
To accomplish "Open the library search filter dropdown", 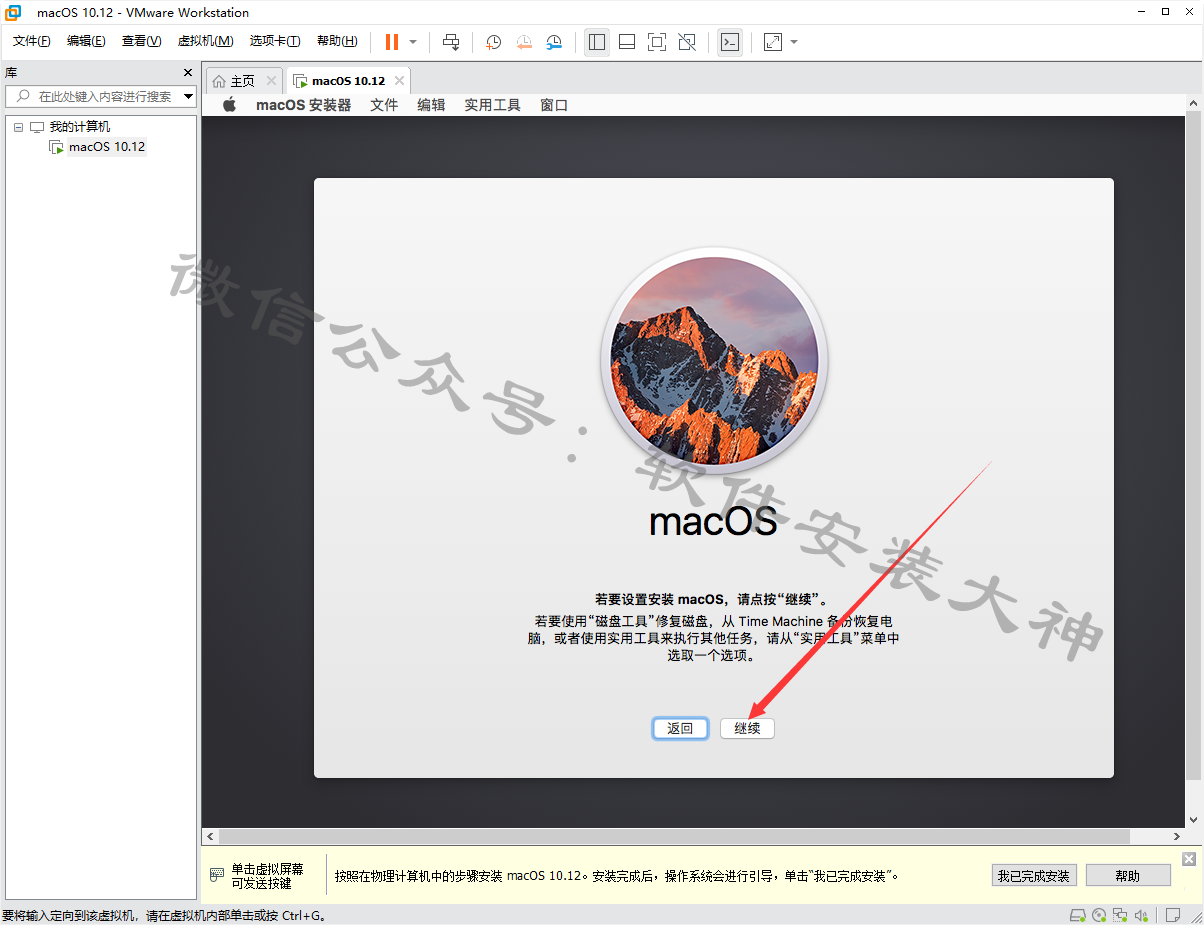I will pyautogui.click(x=189, y=96).
